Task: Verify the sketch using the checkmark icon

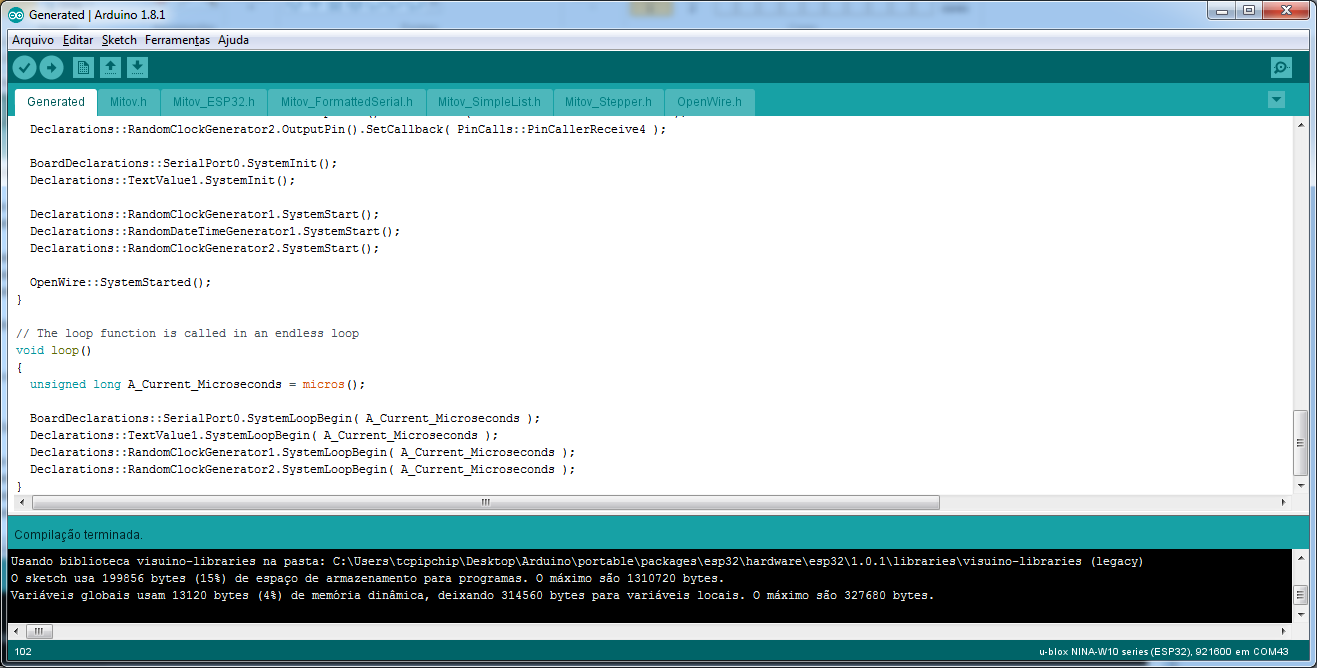Action: click(x=24, y=67)
